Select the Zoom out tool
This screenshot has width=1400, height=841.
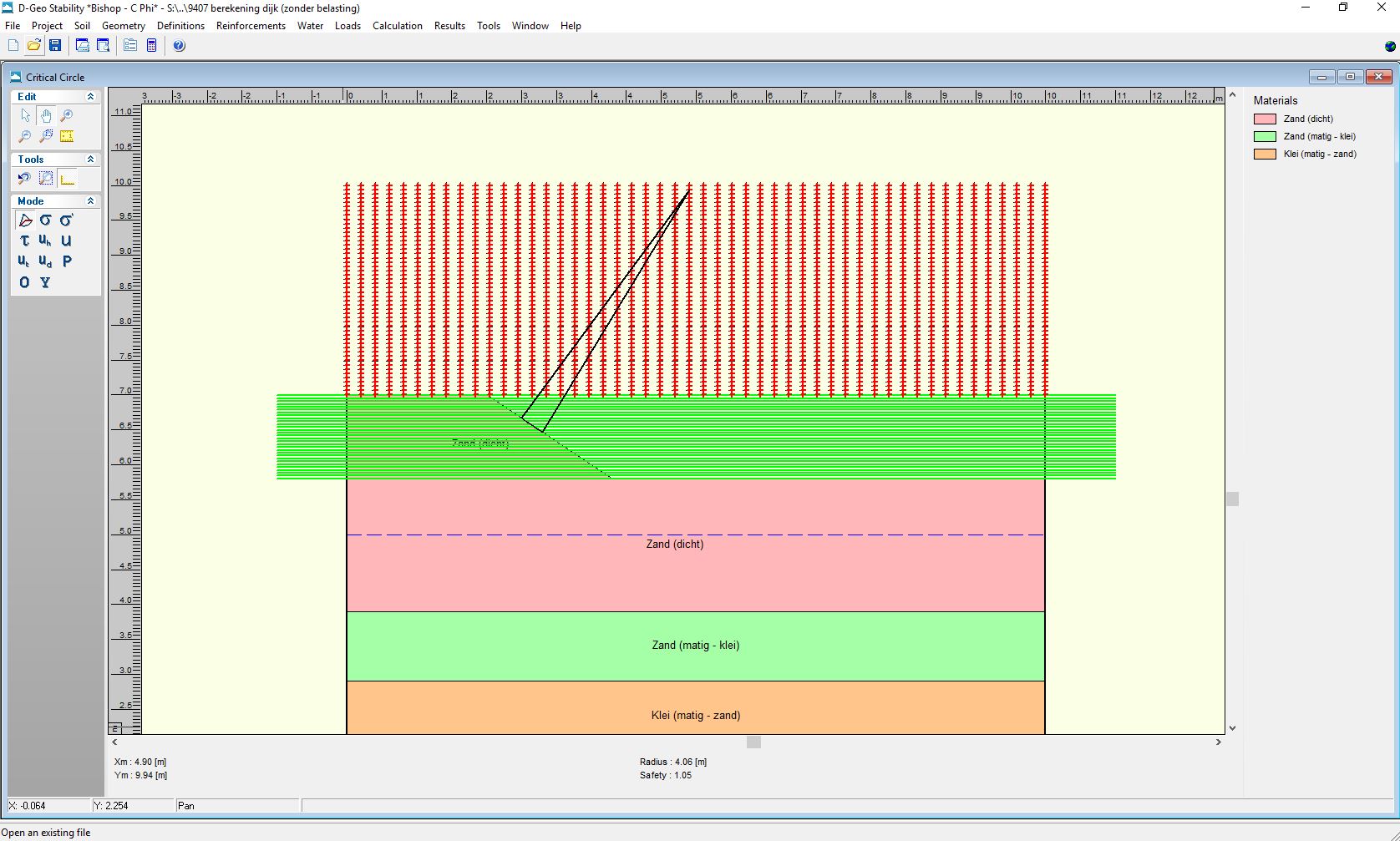tap(24, 136)
